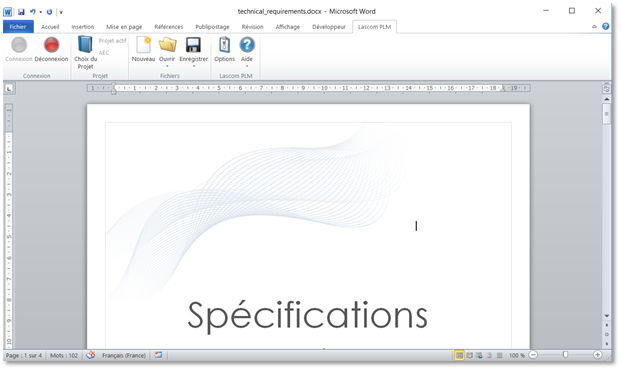Click the vertical scrollbar up arrow
Viewport: 621px width, 370px height.
click(x=606, y=99)
